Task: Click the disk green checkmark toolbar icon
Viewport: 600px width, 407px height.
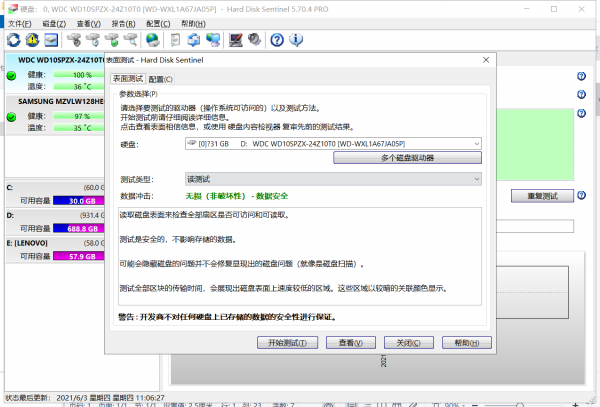Action: pos(112,40)
